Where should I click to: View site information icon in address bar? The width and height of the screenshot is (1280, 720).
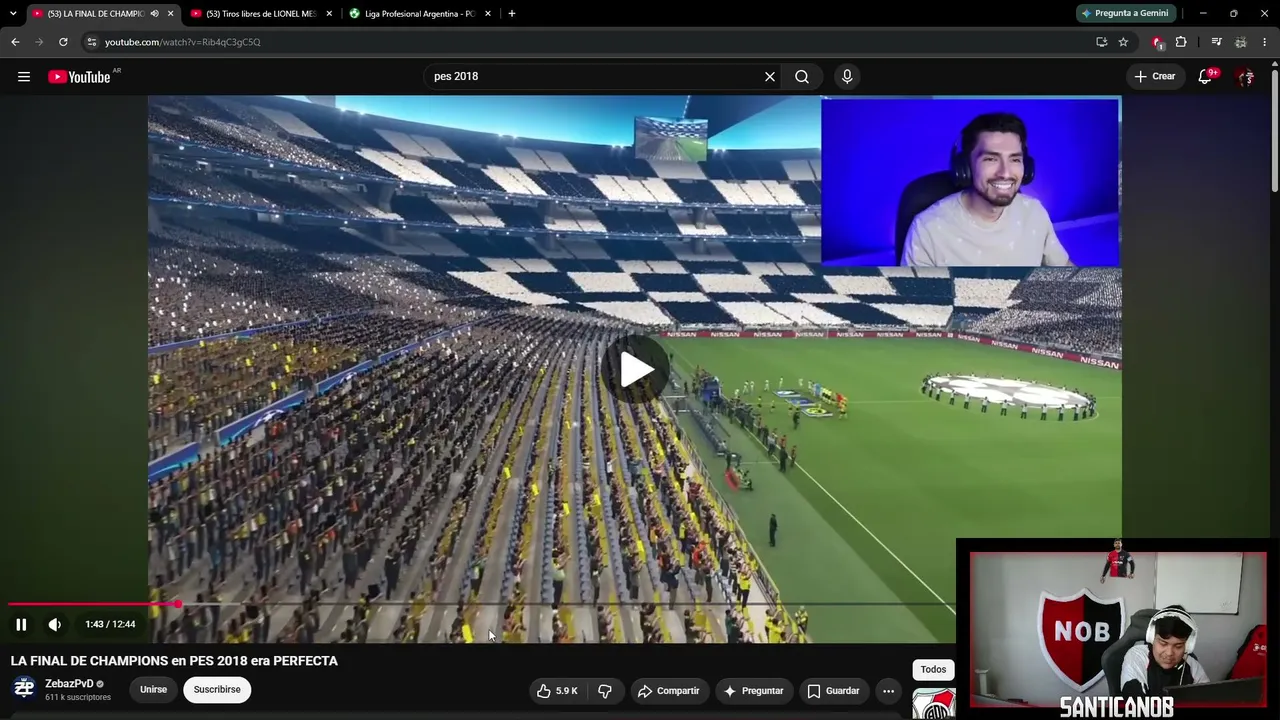[x=91, y=42]
